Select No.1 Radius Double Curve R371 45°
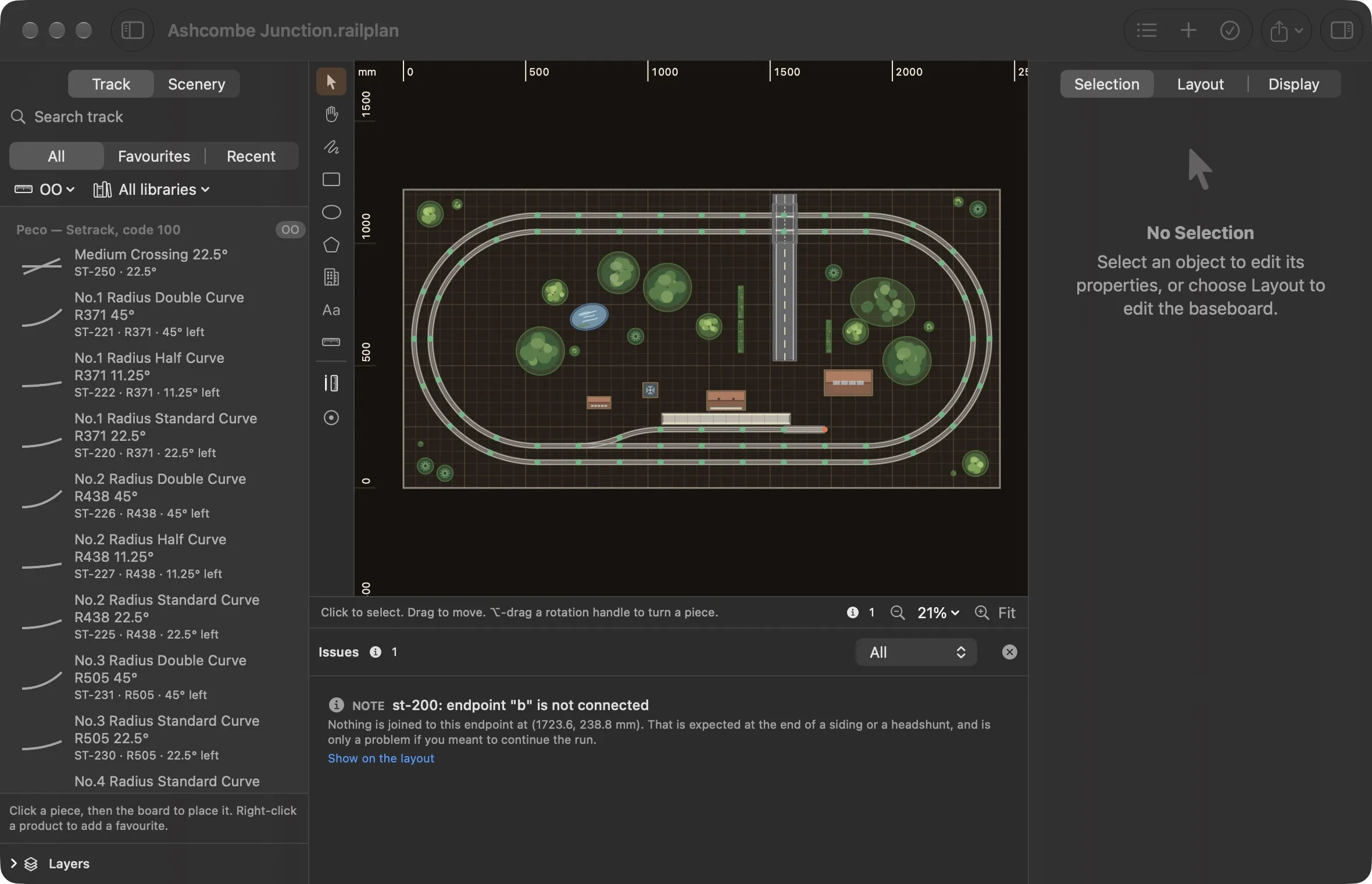Viewport: 1372px width, 884px height. (154, 314)
